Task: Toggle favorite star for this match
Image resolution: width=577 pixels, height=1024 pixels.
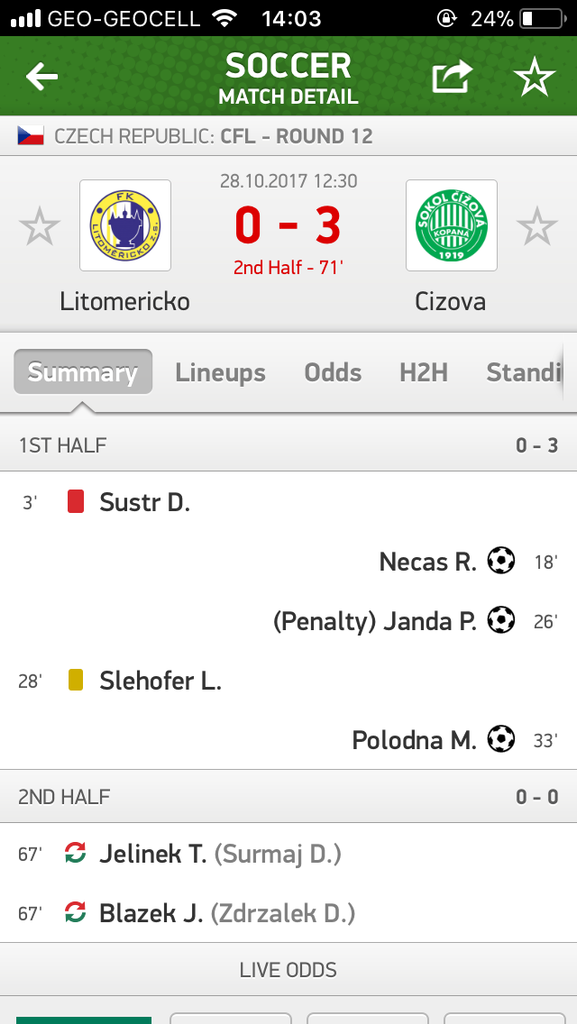Action: click(x=535, y=76)
